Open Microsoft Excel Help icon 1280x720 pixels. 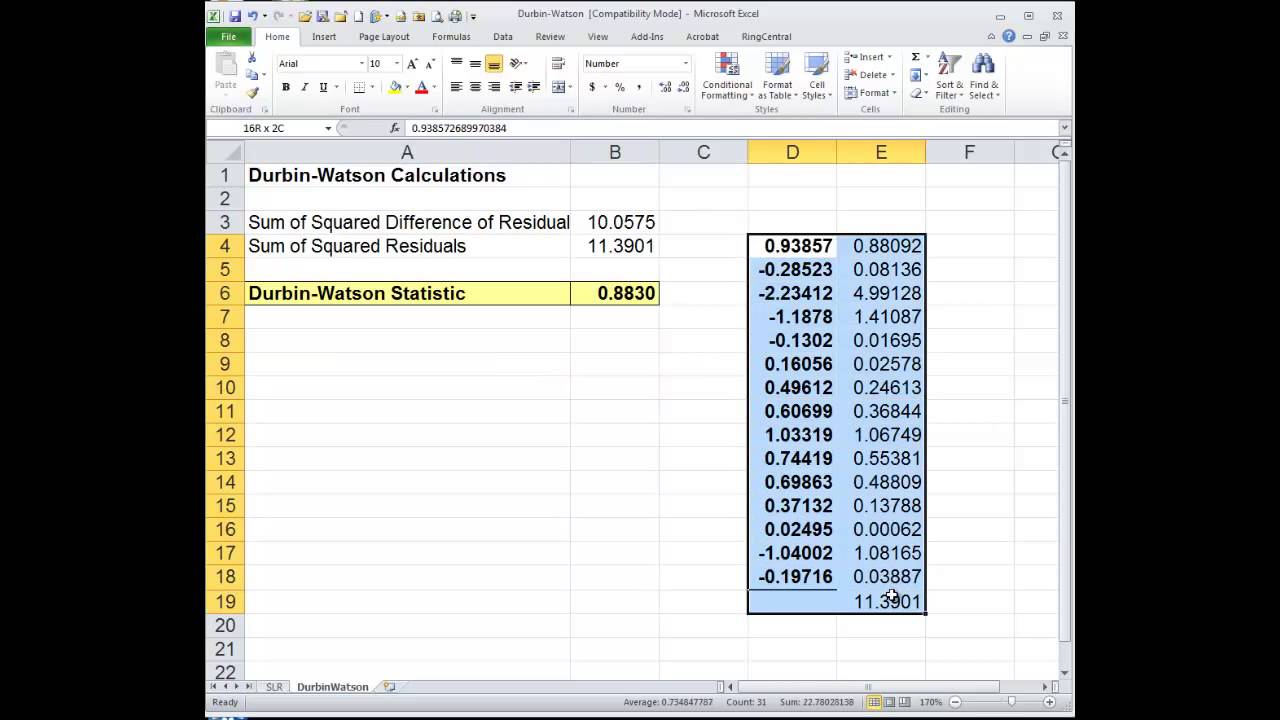1009,36
